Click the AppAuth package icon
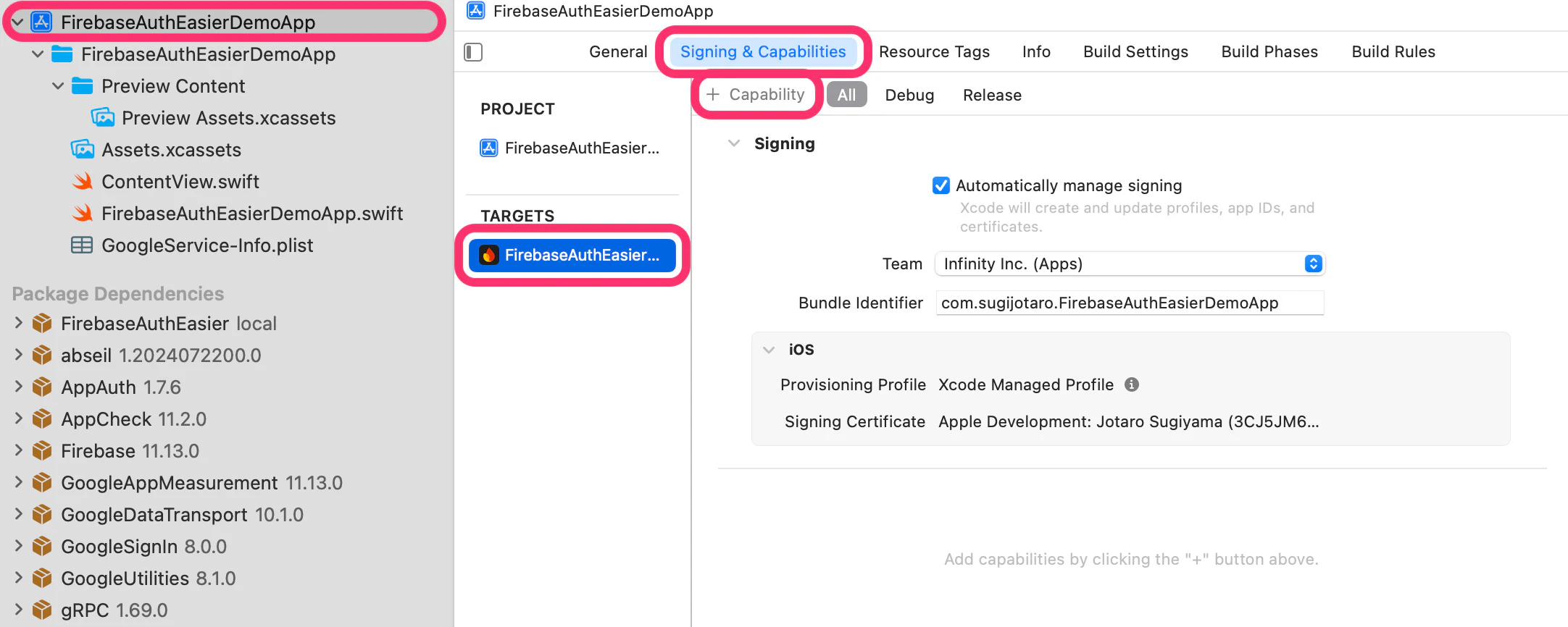This screenshot has height=627, width=1568. tap(42, 387)
